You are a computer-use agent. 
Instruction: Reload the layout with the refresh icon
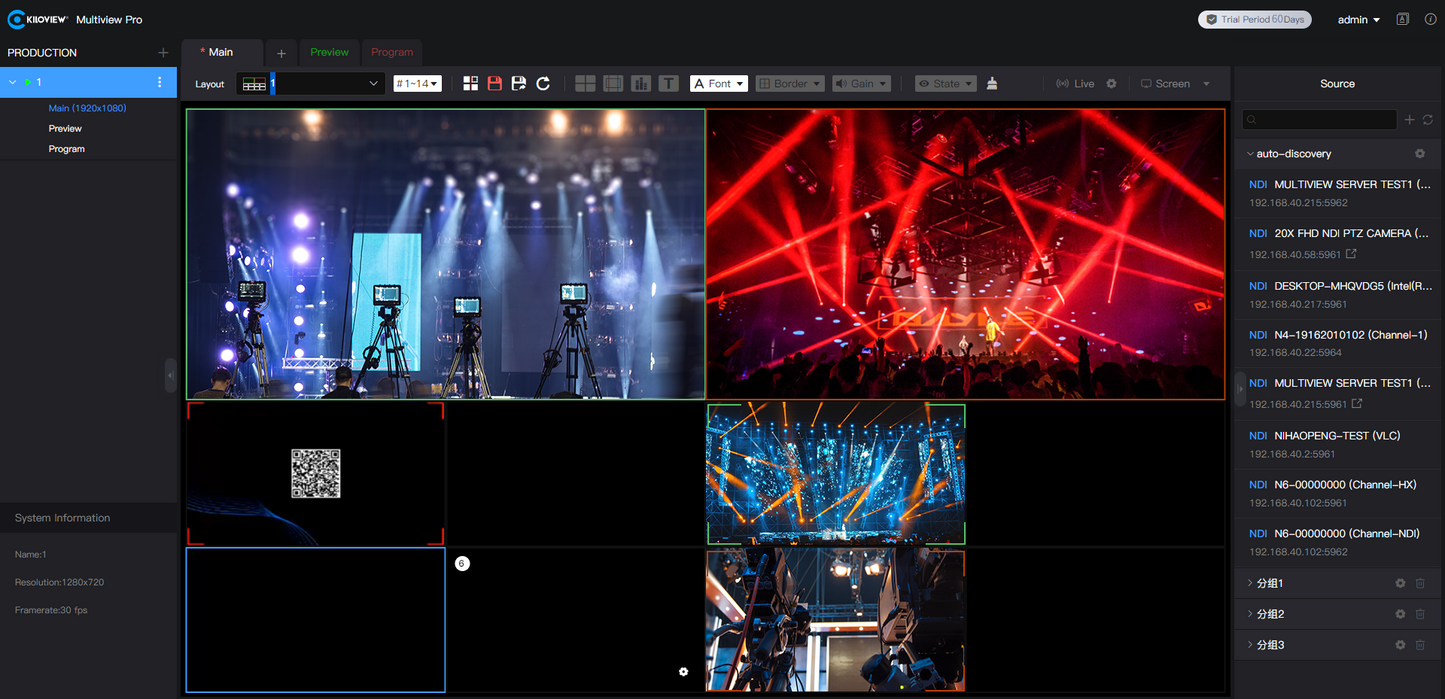pyautogui.click(x=543, y=83)
